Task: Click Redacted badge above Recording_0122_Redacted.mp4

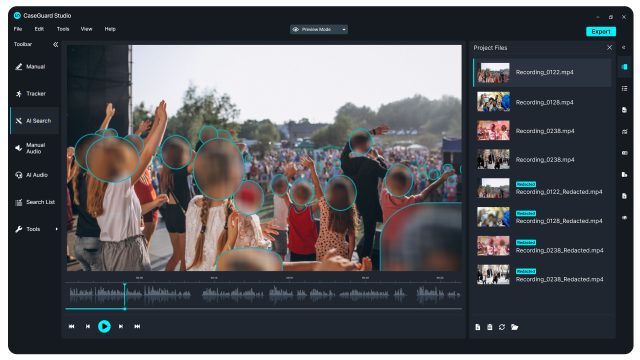Action: pyautogui.click(x=526, y=184)
